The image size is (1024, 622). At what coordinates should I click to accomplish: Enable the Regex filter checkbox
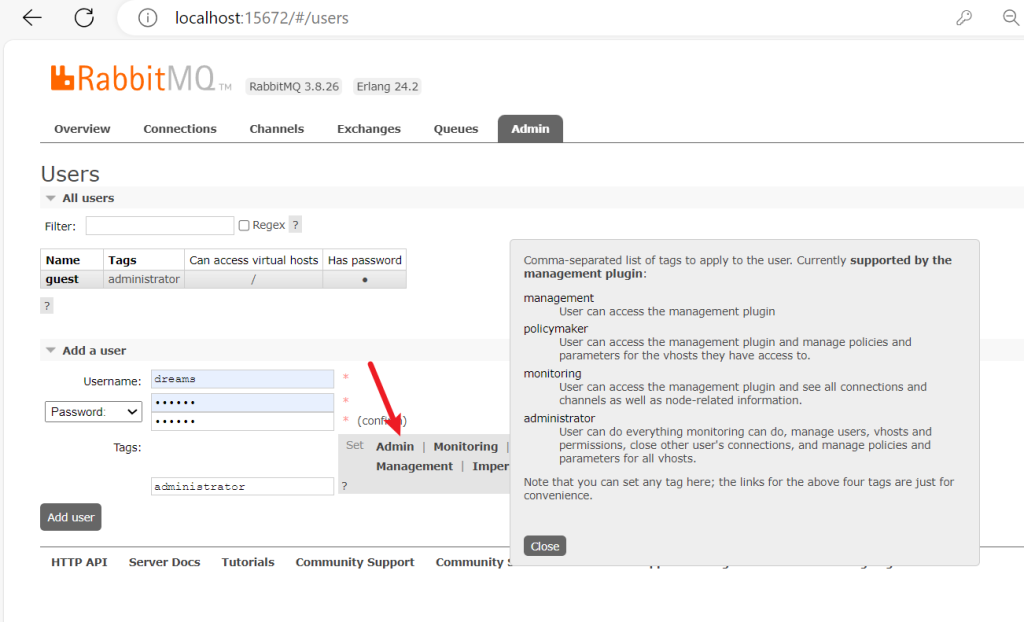(x=244, y=226)
